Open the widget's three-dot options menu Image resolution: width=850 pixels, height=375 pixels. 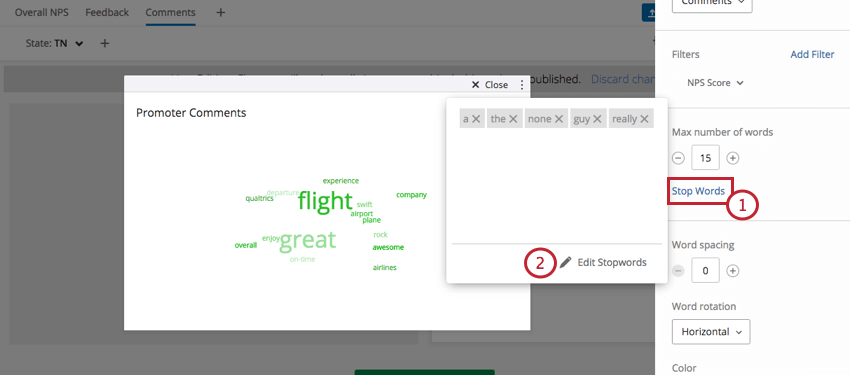(x=521, y=85)
